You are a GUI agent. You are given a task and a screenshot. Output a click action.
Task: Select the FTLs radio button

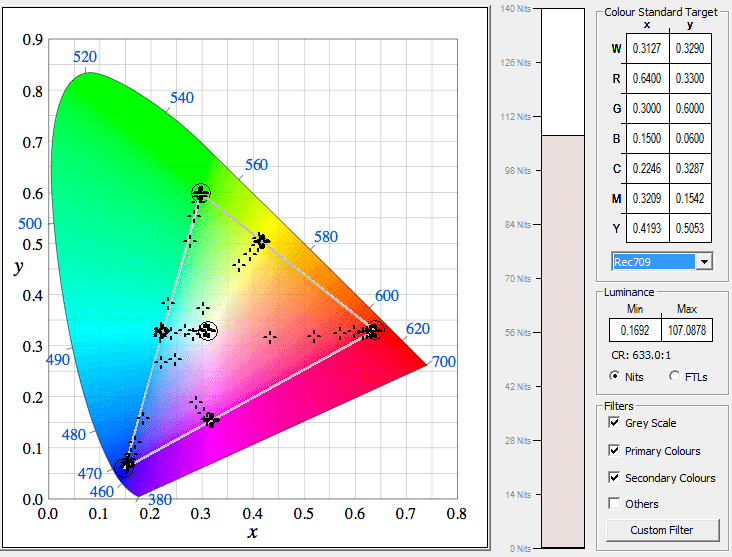tap(674, 376)
